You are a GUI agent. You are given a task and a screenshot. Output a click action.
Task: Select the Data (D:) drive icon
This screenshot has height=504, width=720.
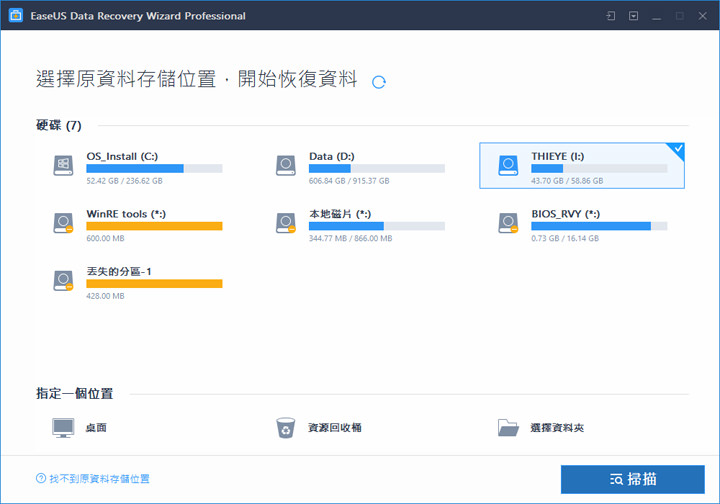pos(287,165)
